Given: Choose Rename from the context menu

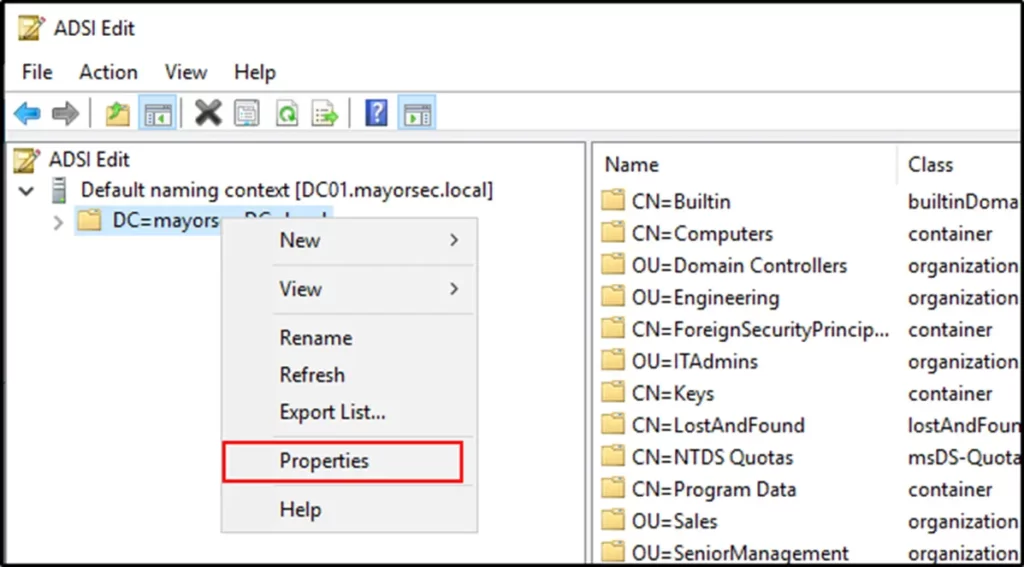Looking at the screenshot, I should (316, 338).
